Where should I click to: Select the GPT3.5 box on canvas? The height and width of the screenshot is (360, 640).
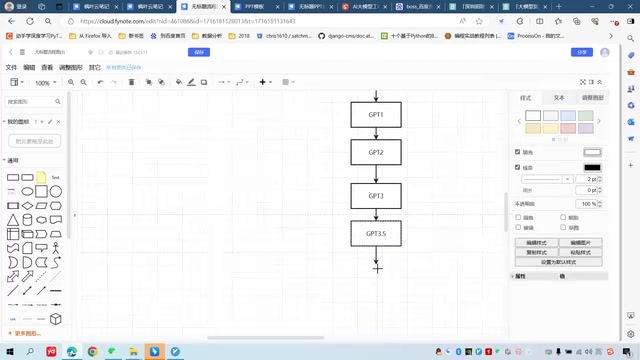click(x=376, y=233)
